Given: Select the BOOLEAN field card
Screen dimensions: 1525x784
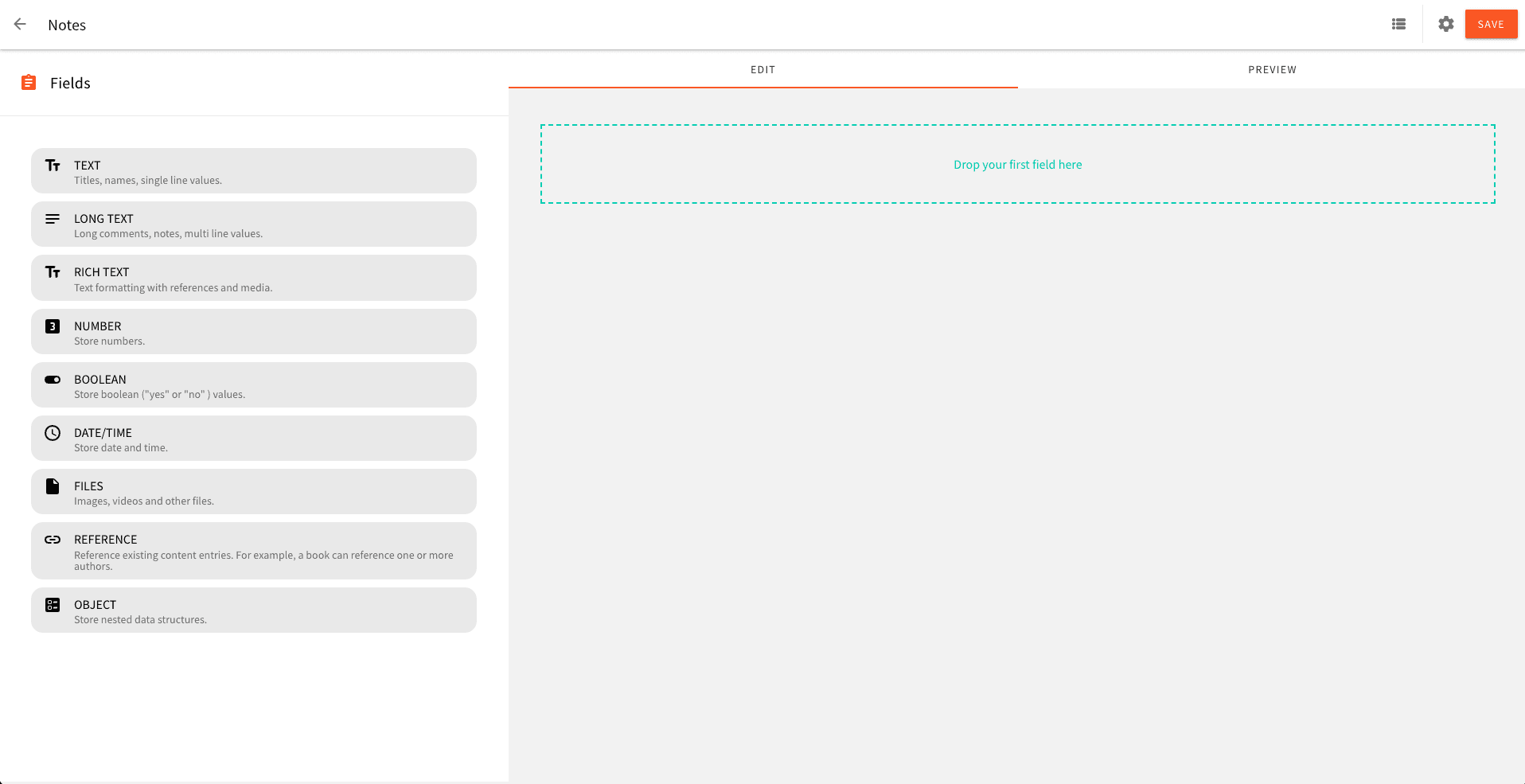Looking at the screenshot, I should pyautogui.click(x=253, y=384).
